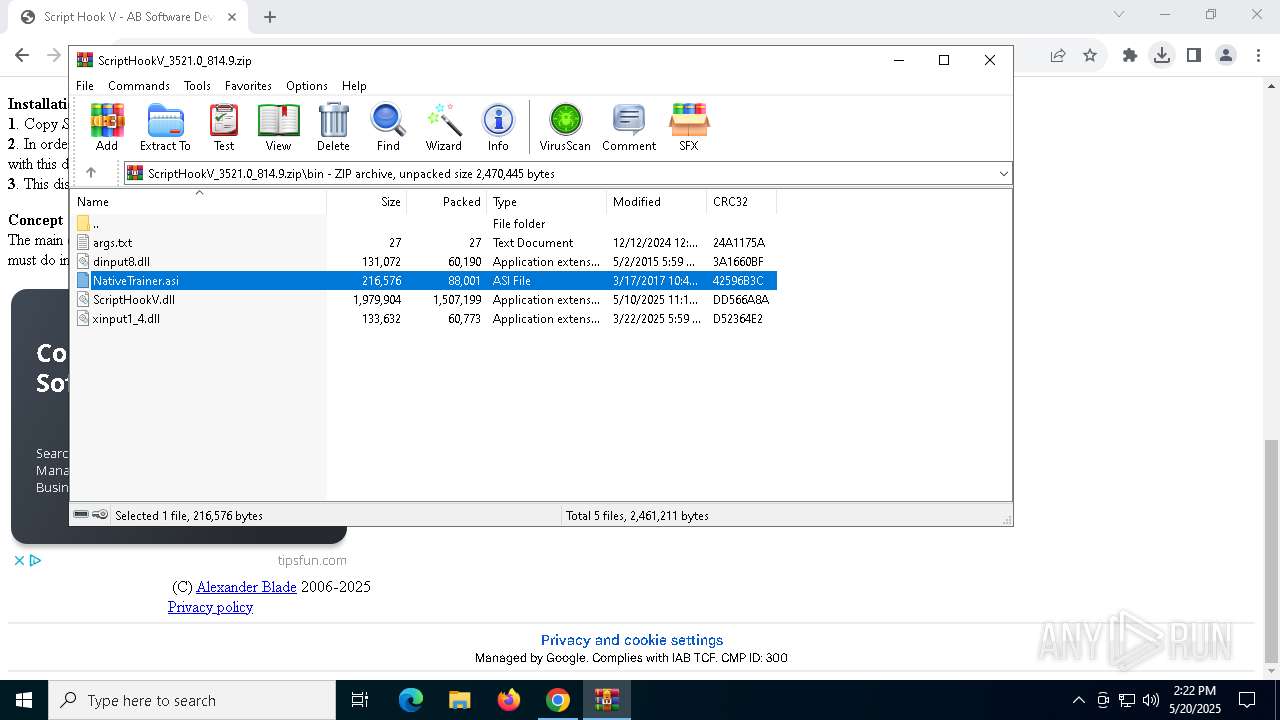Viewport: 1280px width, 720px height.
Task: Sort files by the Type column
Action: pos(546,201)
